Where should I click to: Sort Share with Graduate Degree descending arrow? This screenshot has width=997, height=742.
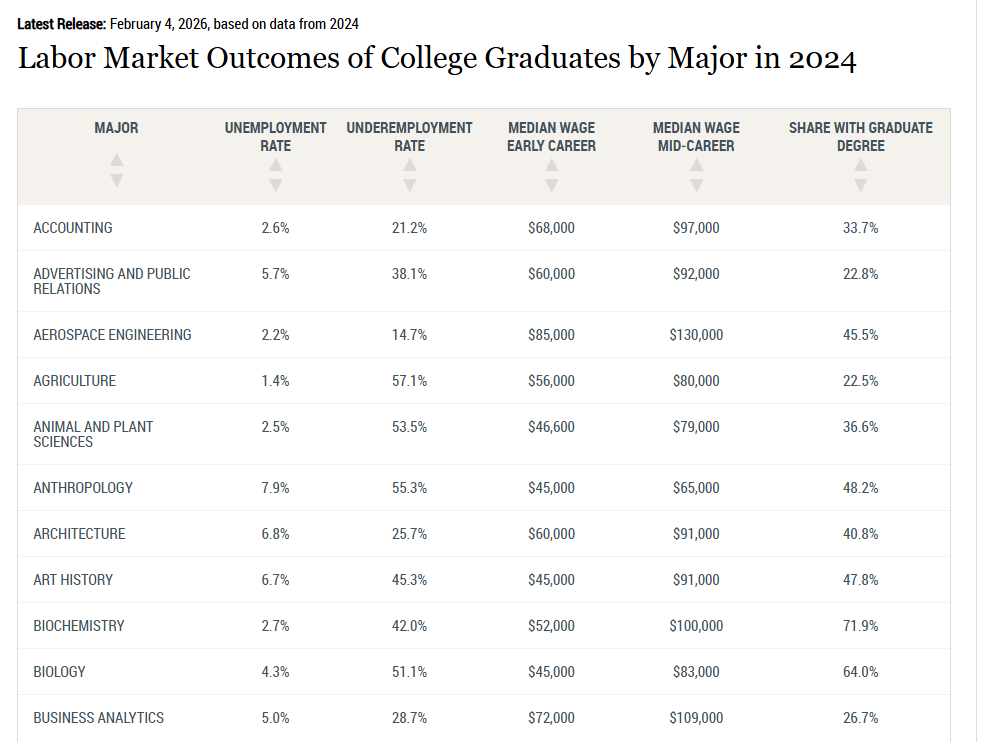[x=860, y=185]
